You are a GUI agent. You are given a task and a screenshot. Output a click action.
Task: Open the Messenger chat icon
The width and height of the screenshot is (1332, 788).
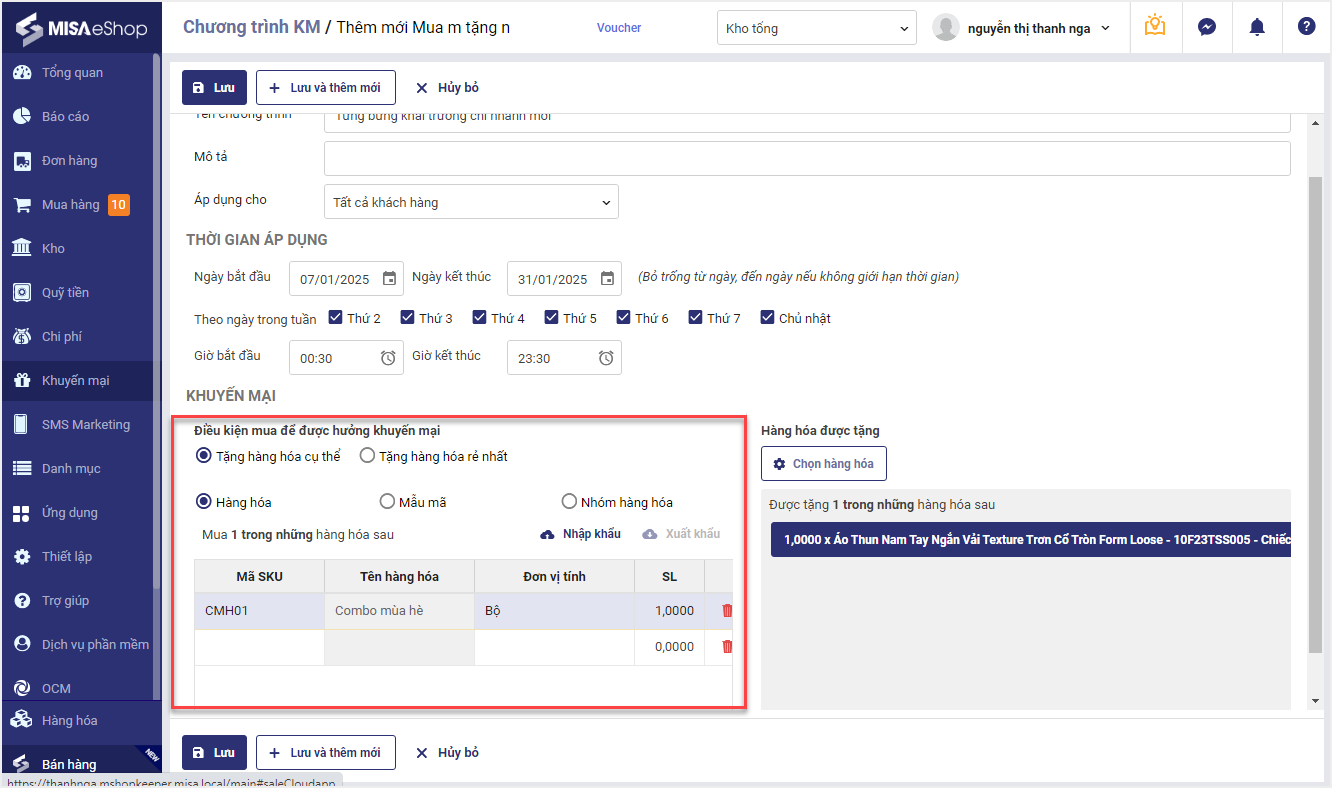point(1207,27)
